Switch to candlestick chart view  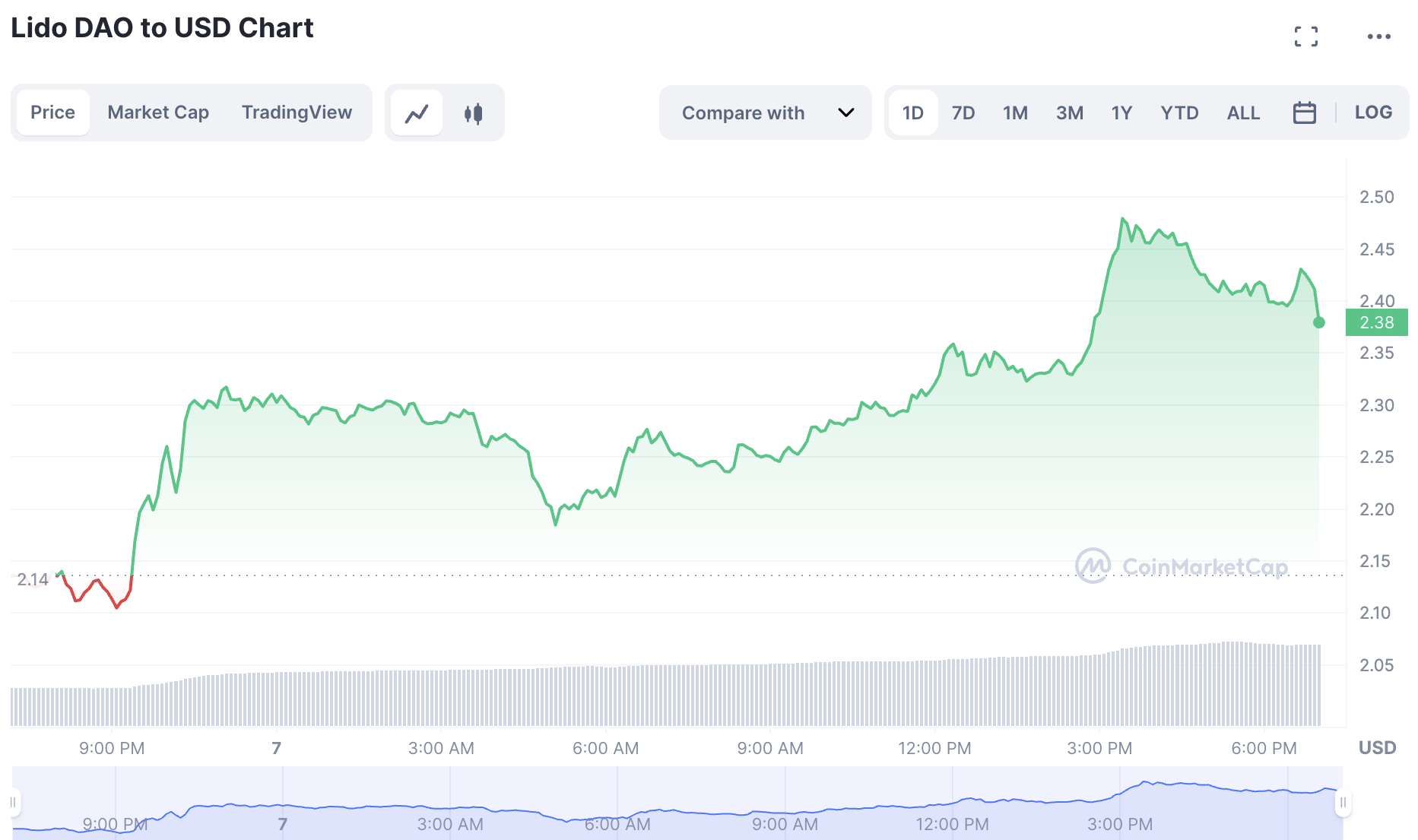click(473, 113)
